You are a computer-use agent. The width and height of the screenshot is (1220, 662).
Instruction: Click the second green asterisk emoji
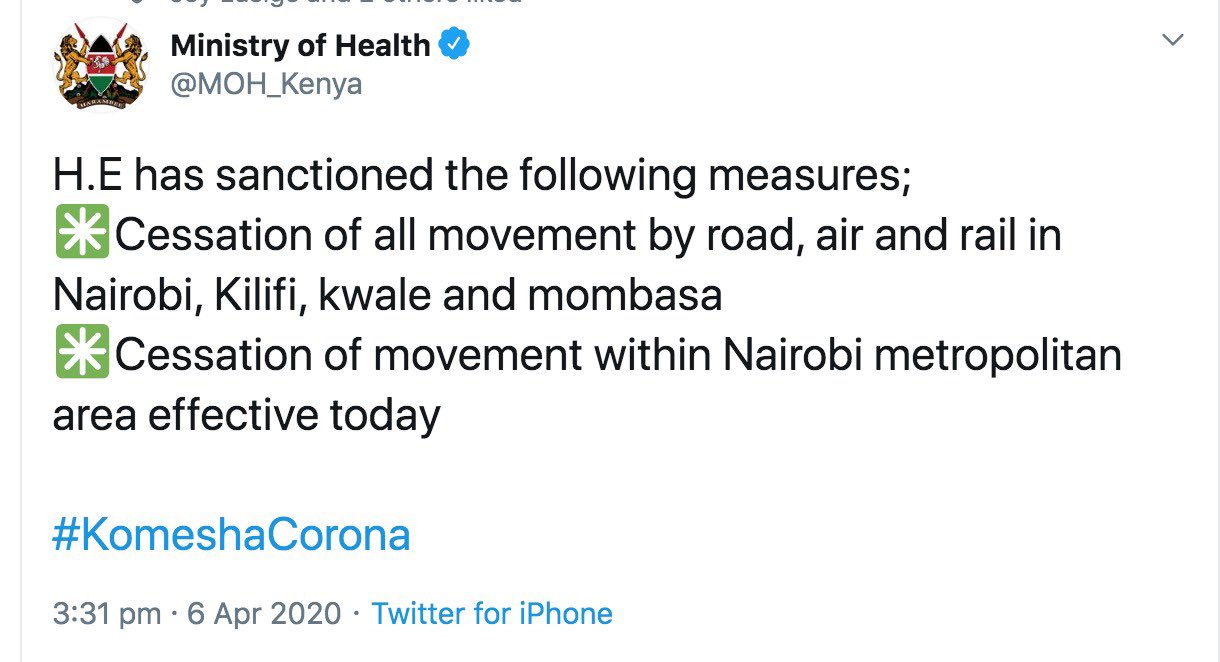(82, 356)
